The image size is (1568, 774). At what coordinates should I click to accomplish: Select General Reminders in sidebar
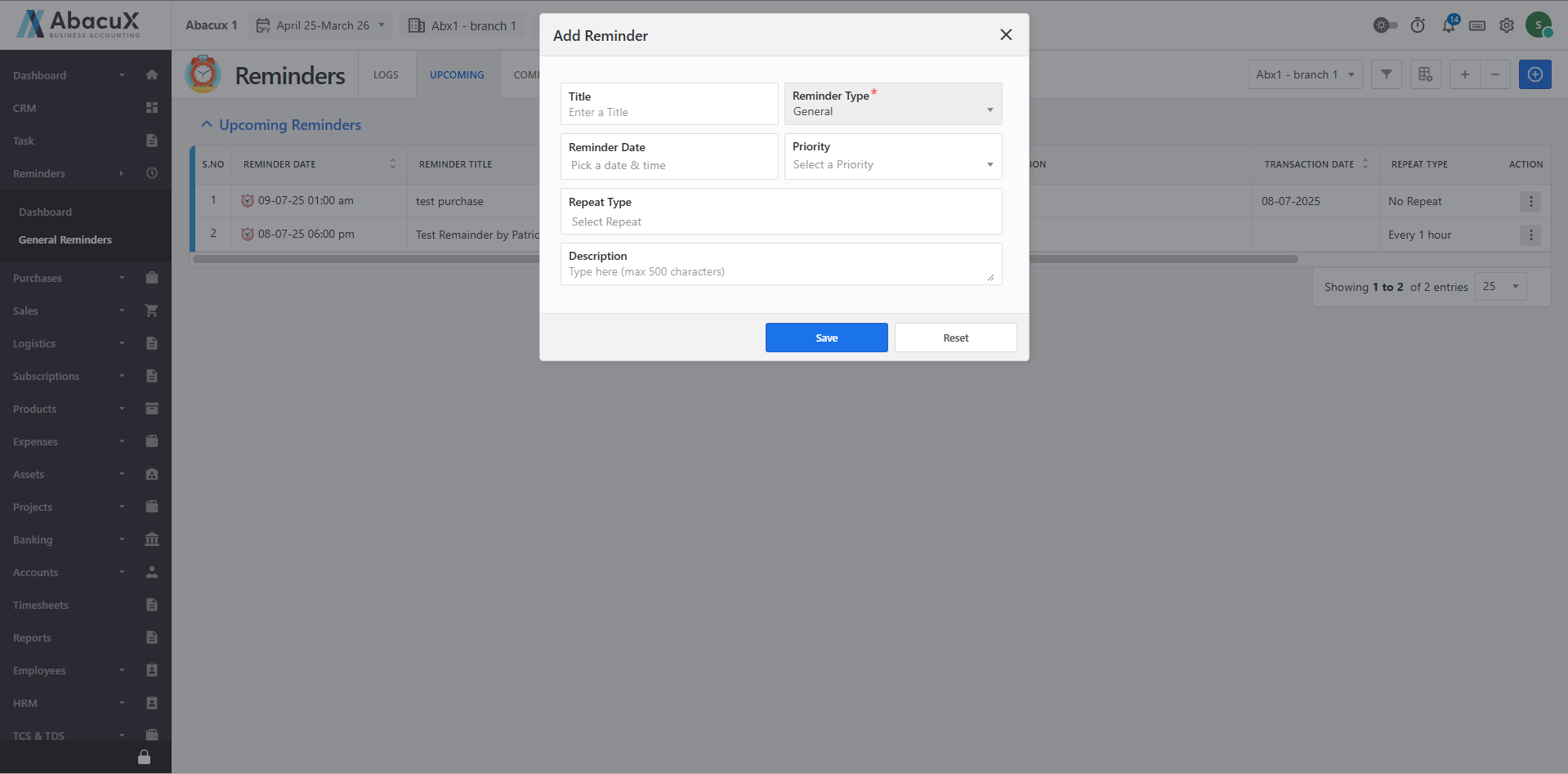pos(65,239)
